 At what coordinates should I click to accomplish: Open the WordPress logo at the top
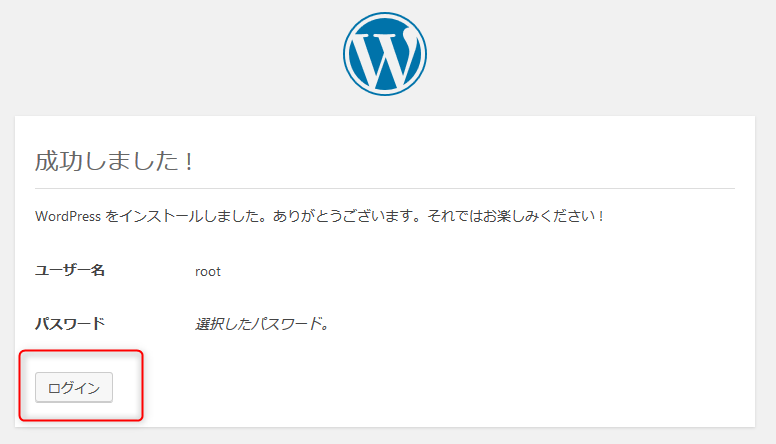385,54
